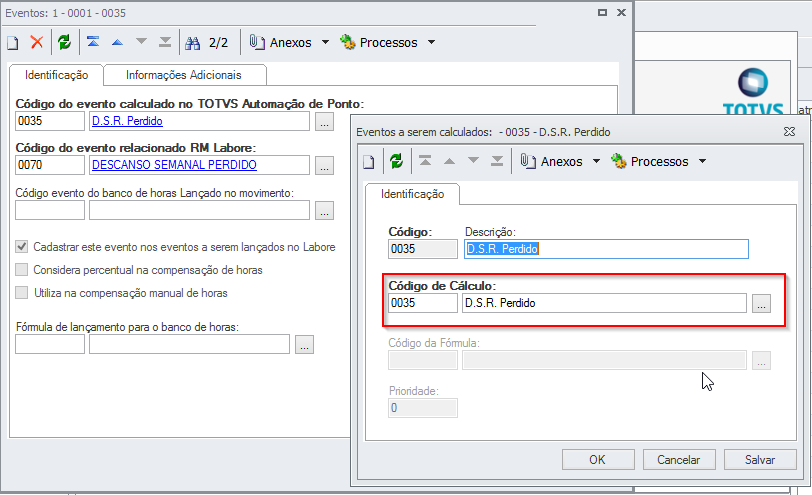The image size is (812, 495).
Task: Enable Utiliza na compensação manual de horas
Action: 21,292
